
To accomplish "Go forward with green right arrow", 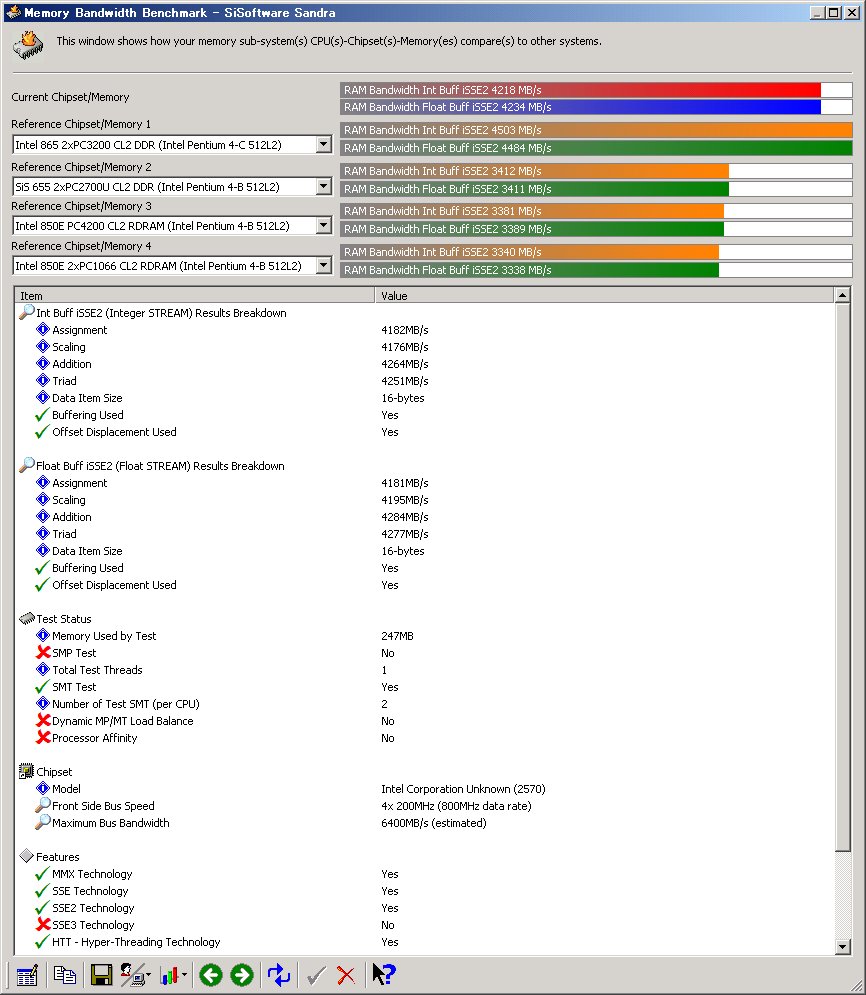I will click(x=242, y=975).
